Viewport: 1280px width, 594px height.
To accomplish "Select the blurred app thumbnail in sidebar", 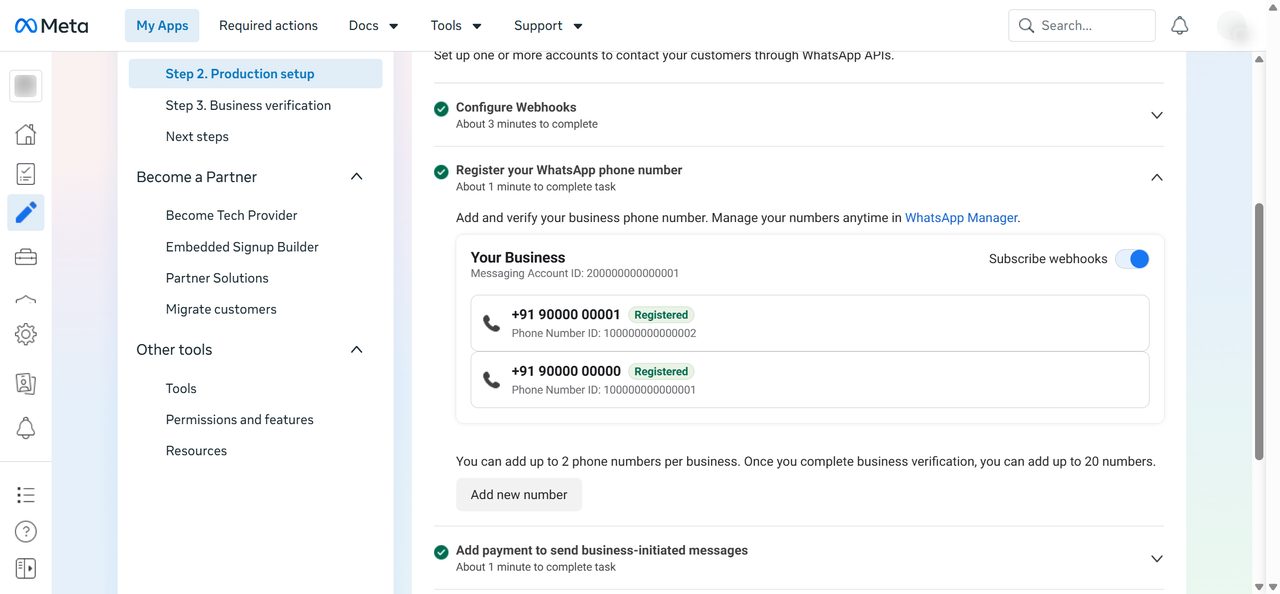I will pyautogui.click(x=26, y=86).
